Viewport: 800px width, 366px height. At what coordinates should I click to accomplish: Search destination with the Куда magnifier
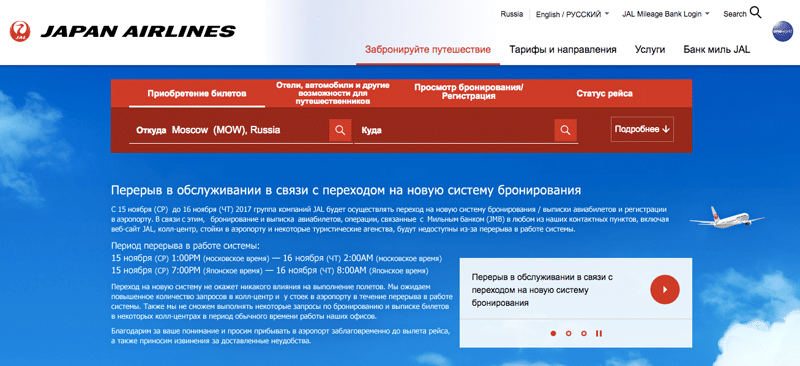565,130
